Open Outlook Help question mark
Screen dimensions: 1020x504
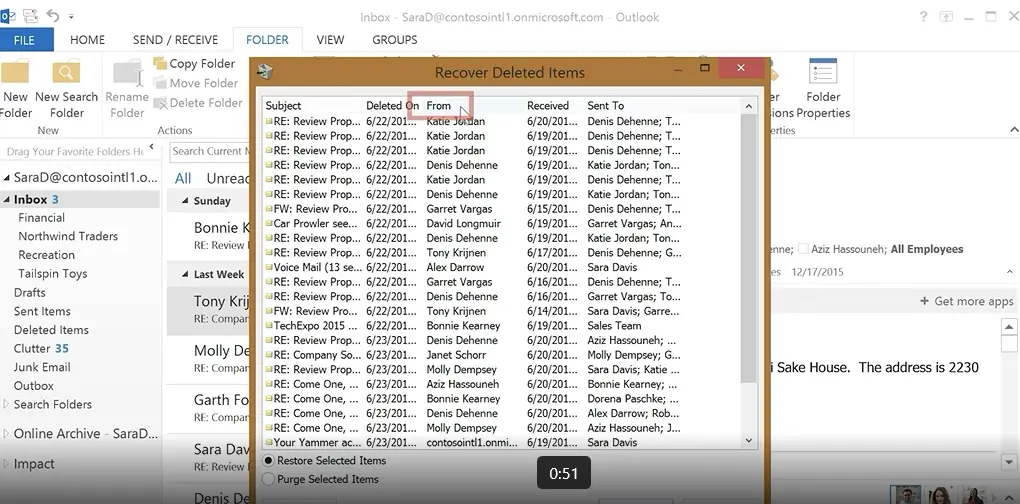(923, 17)
